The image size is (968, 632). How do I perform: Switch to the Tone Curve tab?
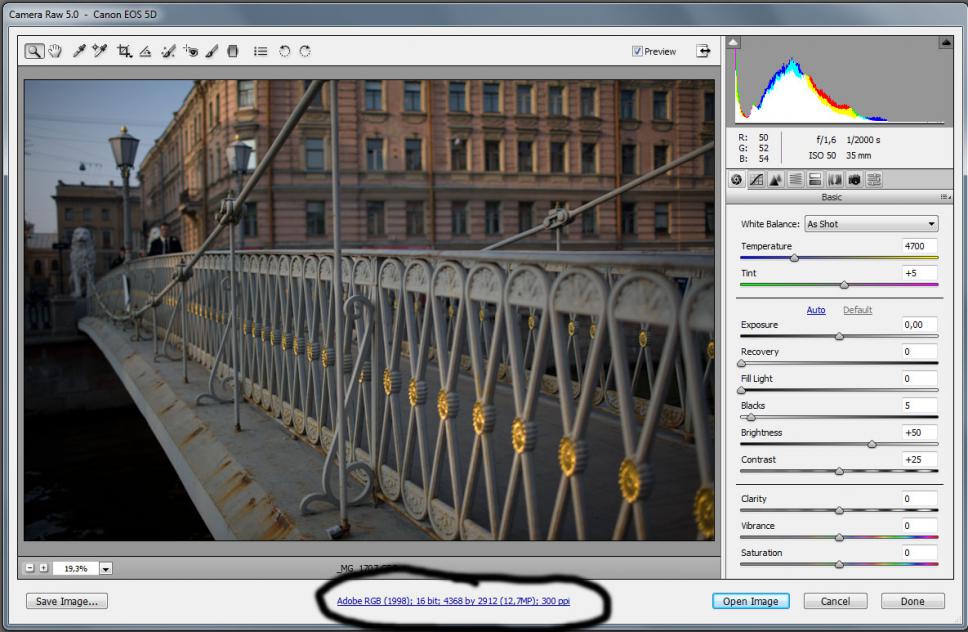pyautogui.click(x=756, y=180)
